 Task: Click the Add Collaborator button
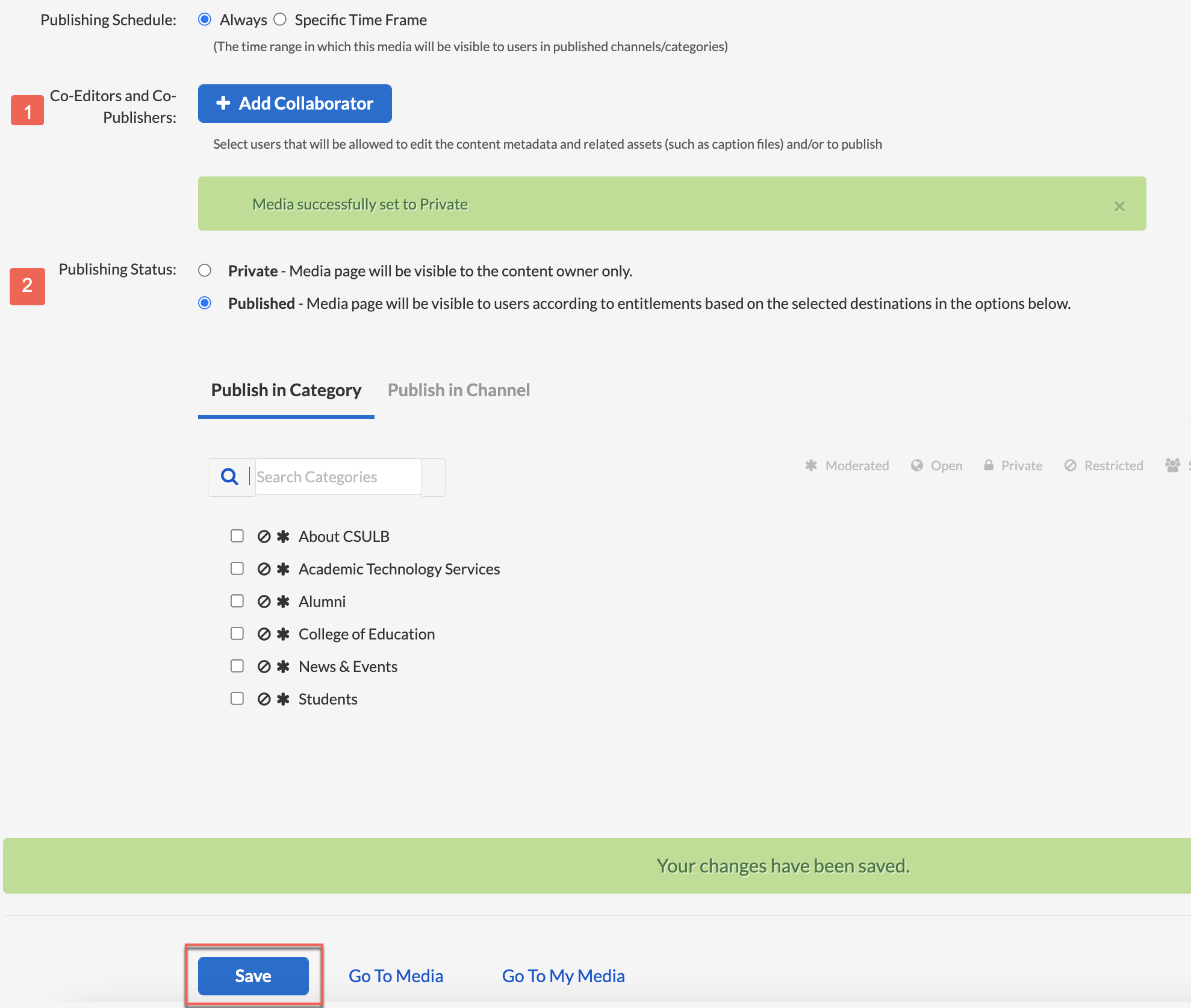[294, 103]
